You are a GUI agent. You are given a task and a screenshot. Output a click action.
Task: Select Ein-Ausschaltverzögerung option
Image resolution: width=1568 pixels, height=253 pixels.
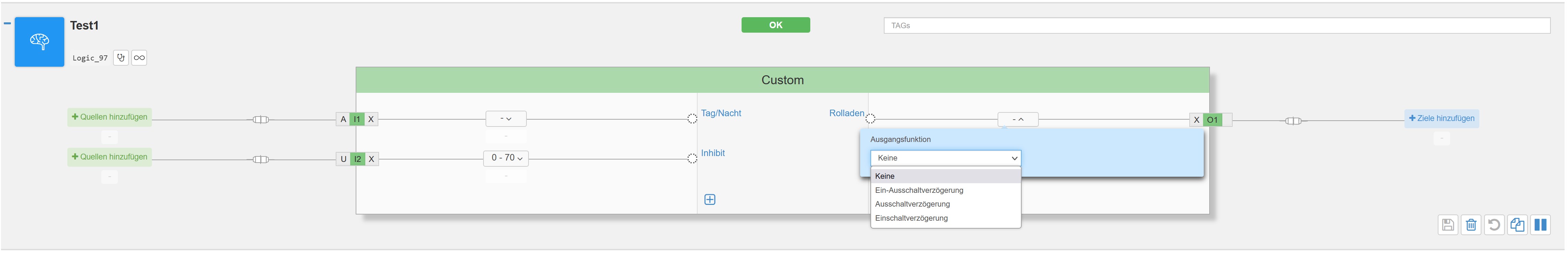(945, 190)
